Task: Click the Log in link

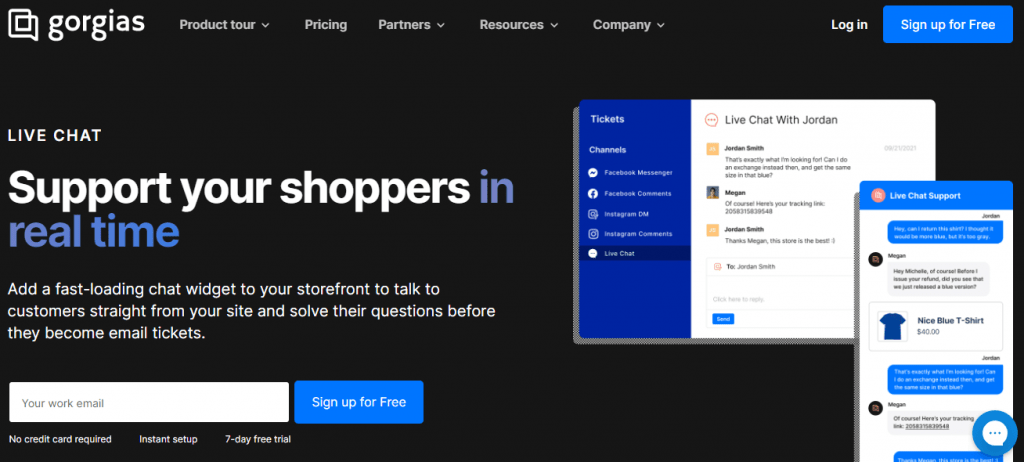Action: 849,25
